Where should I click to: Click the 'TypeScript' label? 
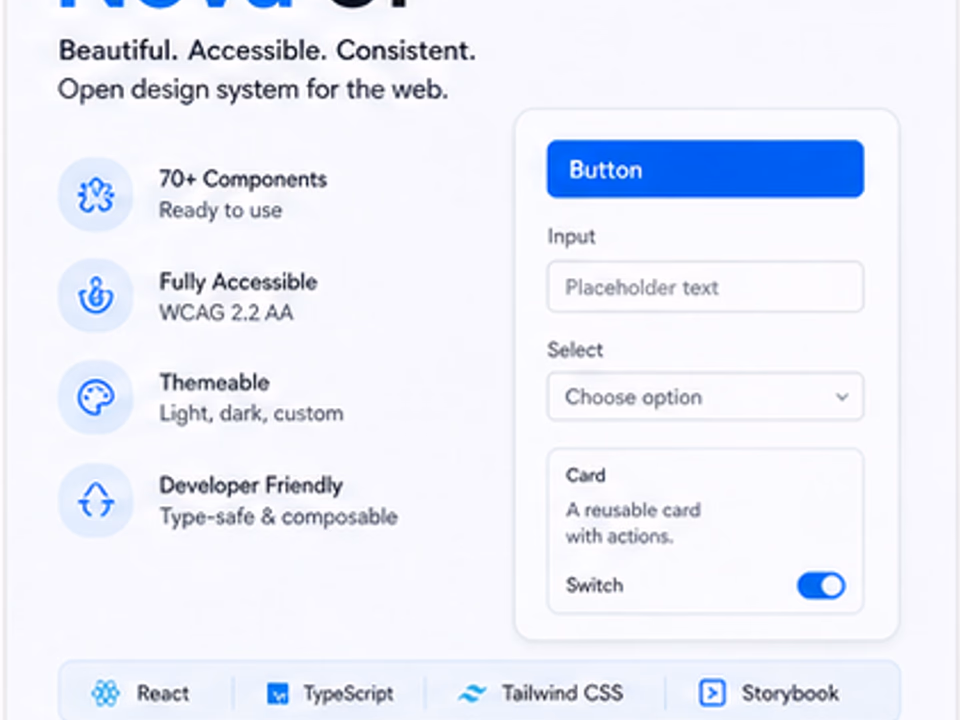click(x=348, y=694)
